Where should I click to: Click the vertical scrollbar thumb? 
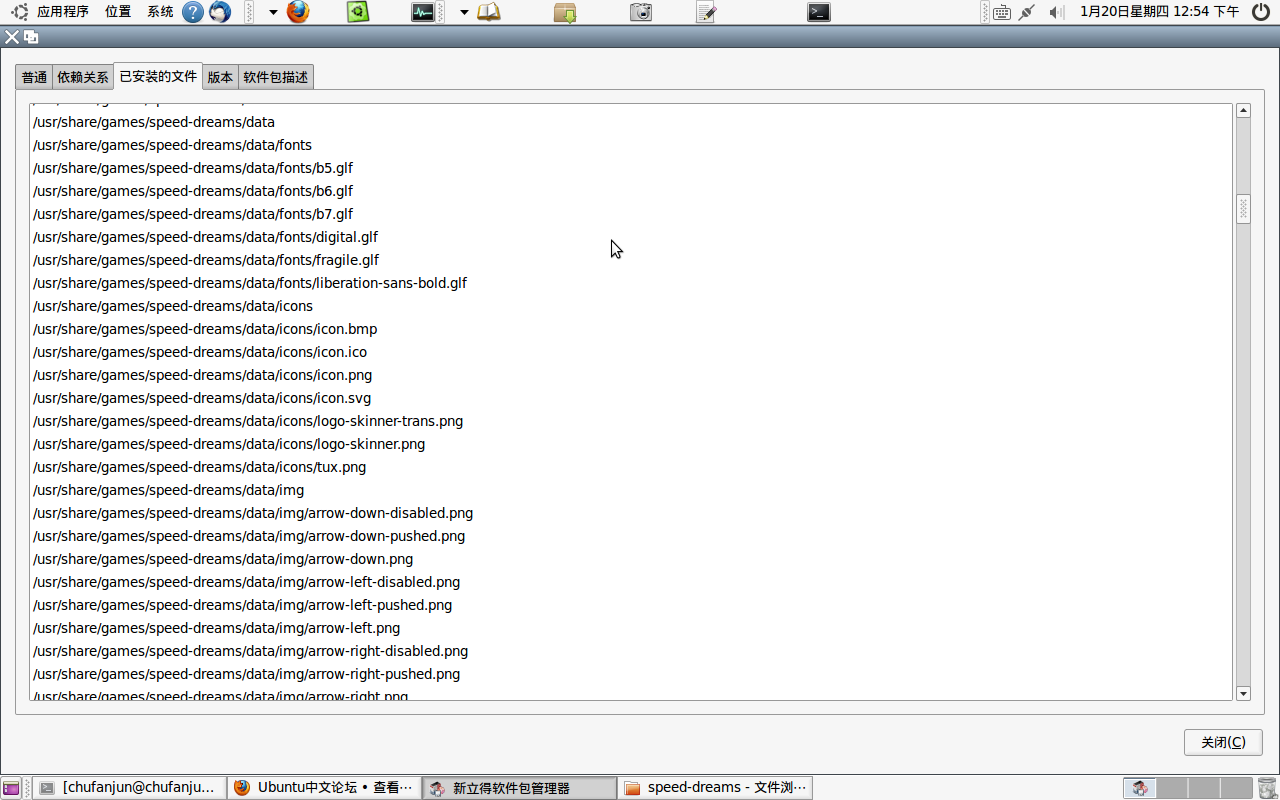1244,209
